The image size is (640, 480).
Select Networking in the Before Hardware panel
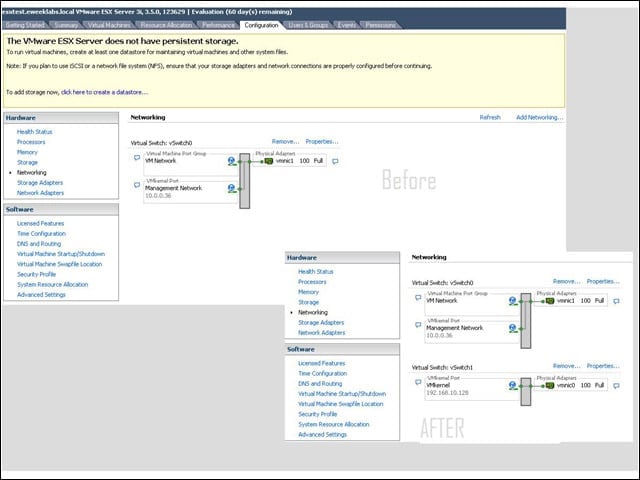click(31, 173)
